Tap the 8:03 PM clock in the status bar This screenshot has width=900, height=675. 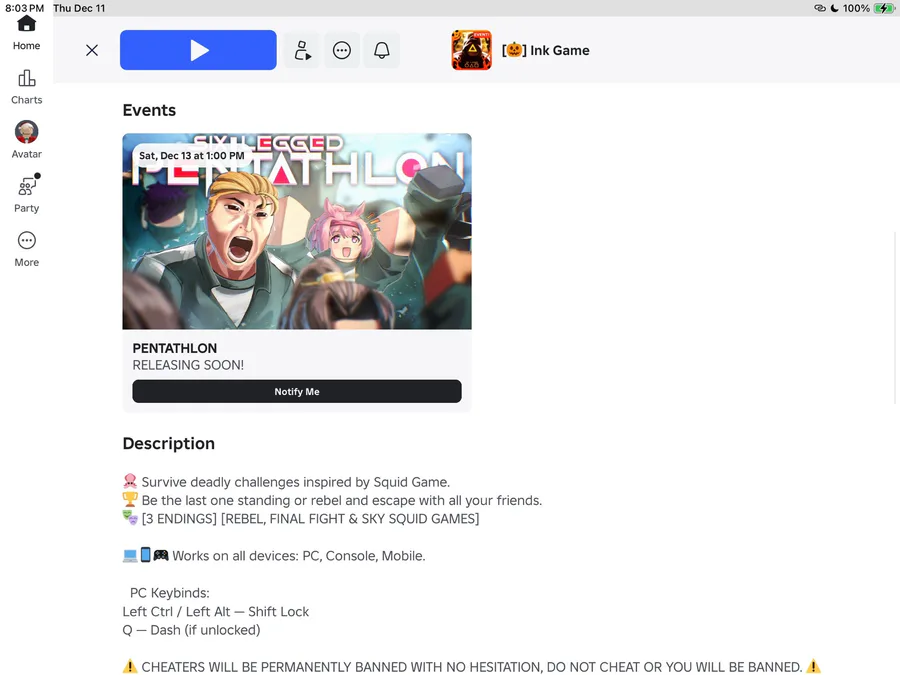tap(25, 8)
